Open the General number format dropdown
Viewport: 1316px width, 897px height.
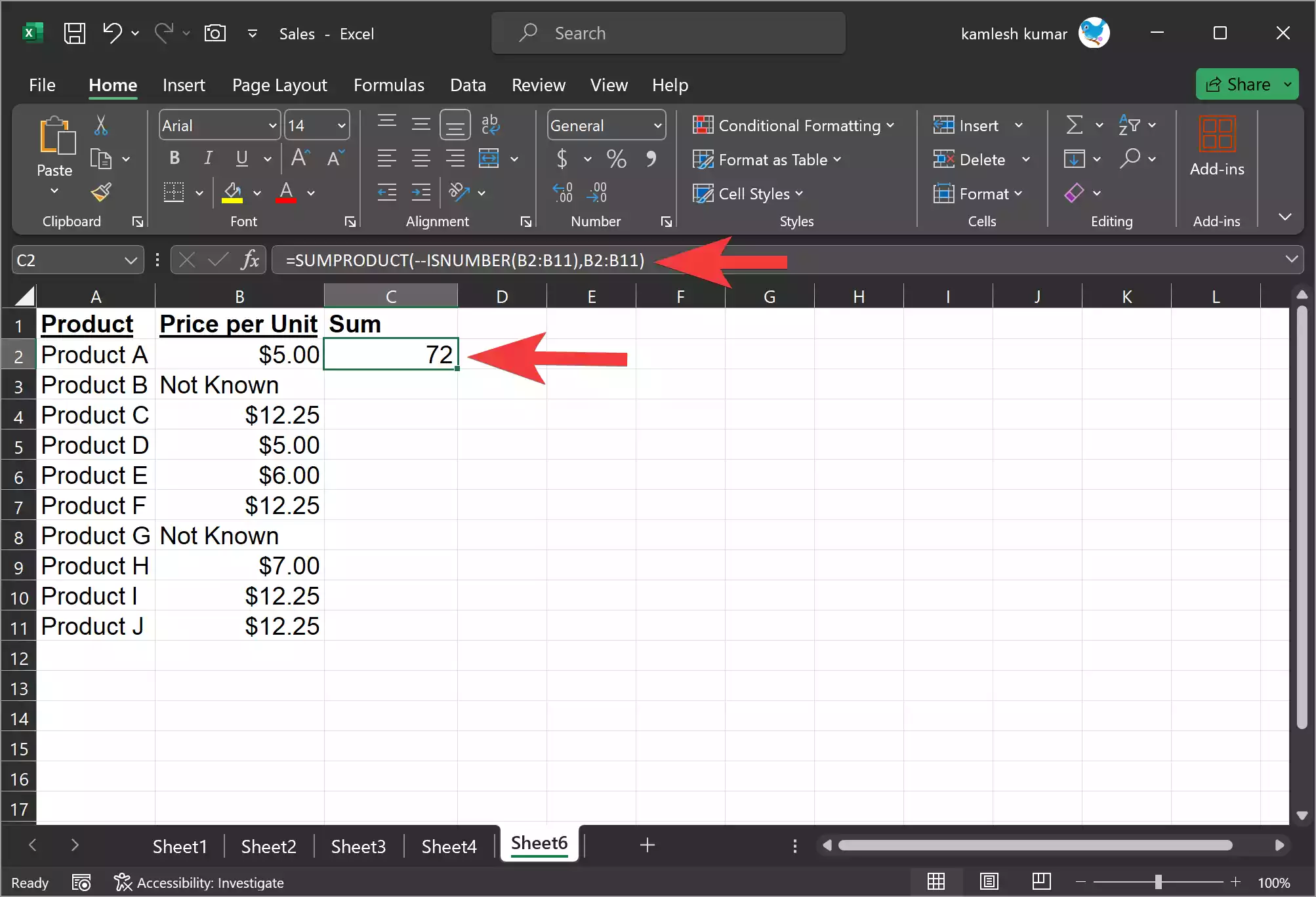pos(657,126)
